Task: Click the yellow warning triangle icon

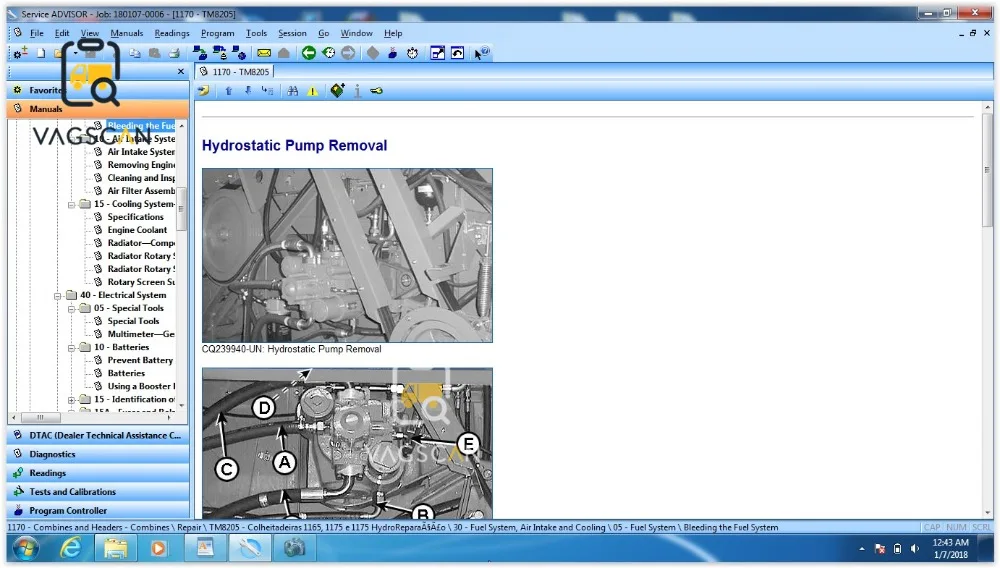Action: pyautogui.click(x=312, y=91)
